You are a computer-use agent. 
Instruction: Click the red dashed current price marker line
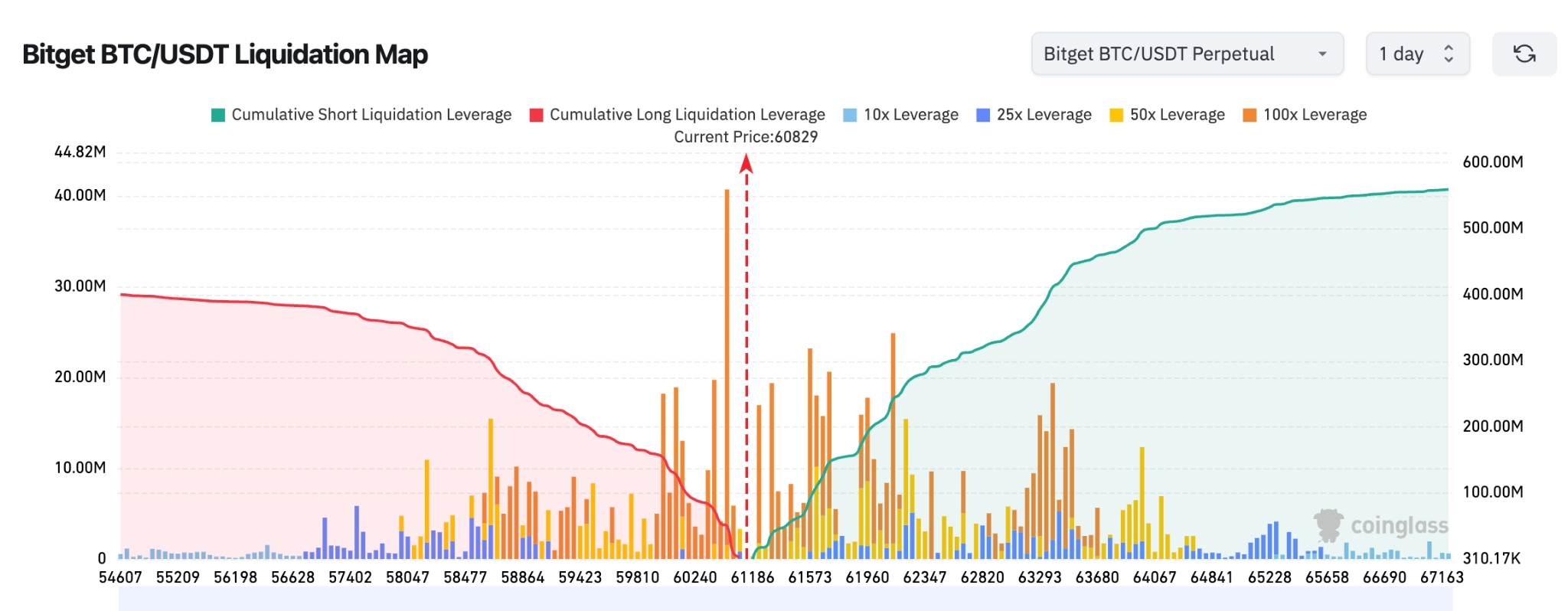[746, 356]
